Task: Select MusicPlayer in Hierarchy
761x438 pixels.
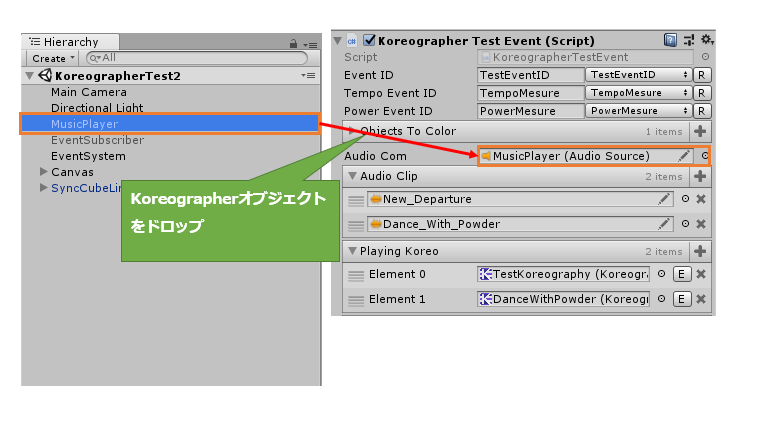Action: pos(170,124)
